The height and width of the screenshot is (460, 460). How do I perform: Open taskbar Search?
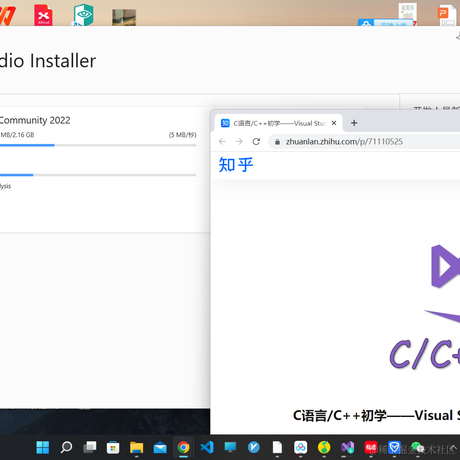pos(66,447)
